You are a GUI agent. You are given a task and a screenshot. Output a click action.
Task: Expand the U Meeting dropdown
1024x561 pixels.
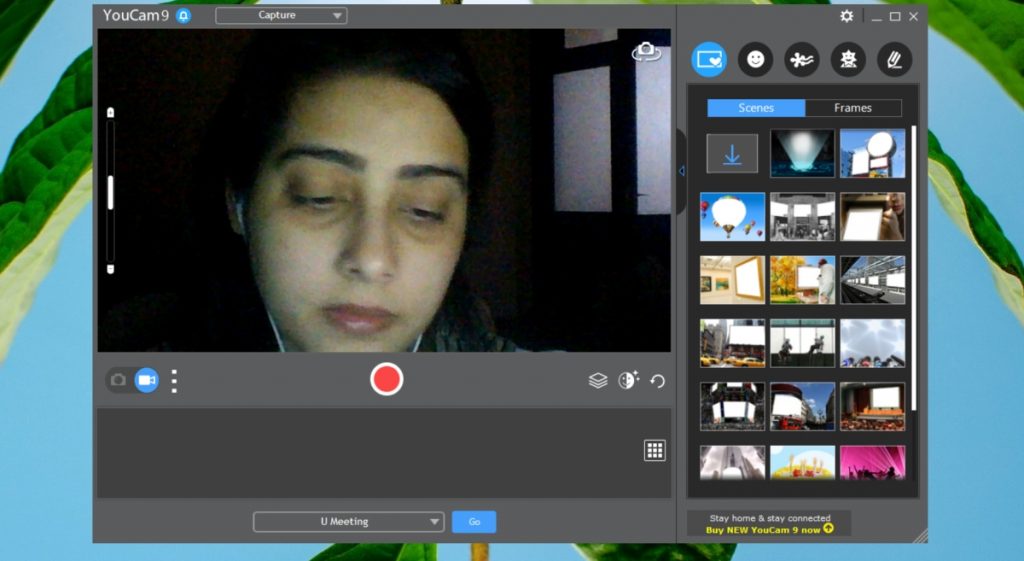click(349, 522)
